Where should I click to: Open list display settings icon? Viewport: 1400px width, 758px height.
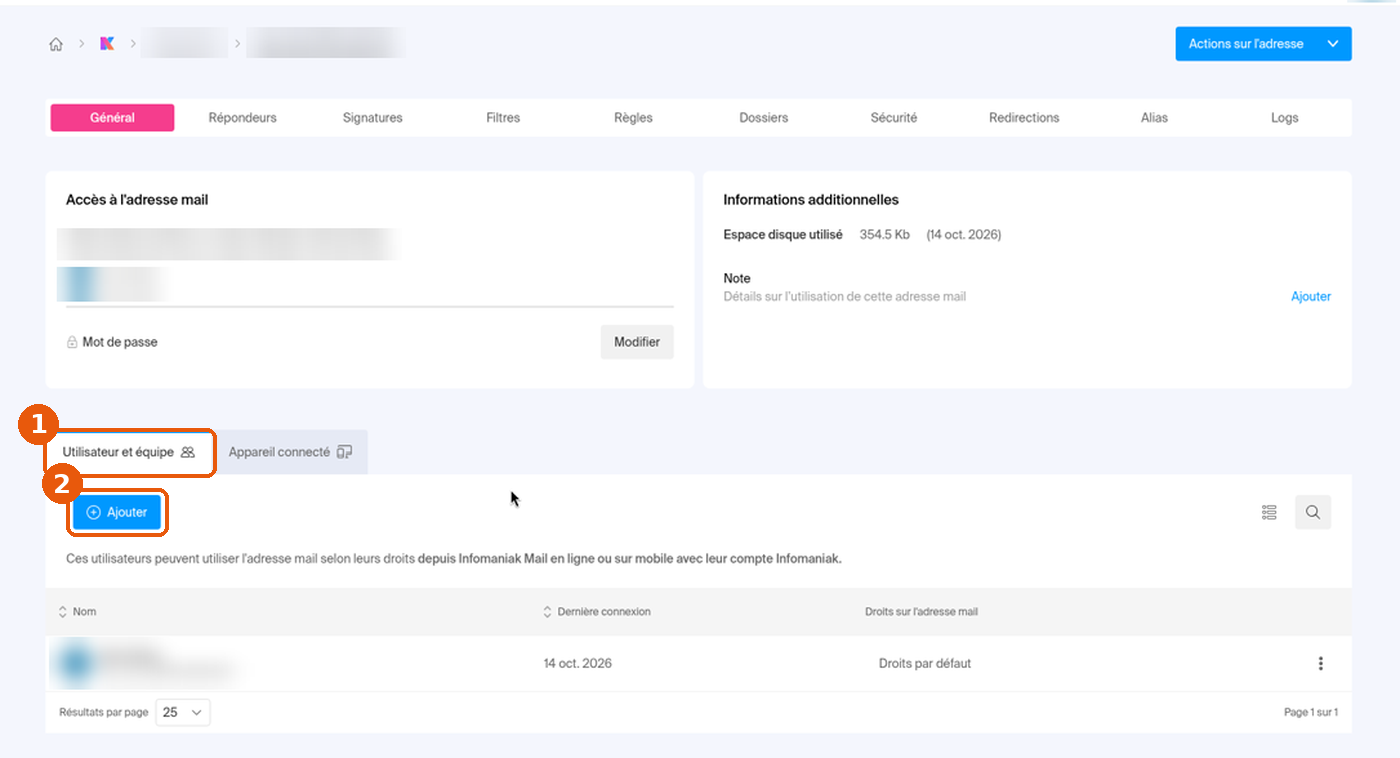click(x=1269, y=512)
